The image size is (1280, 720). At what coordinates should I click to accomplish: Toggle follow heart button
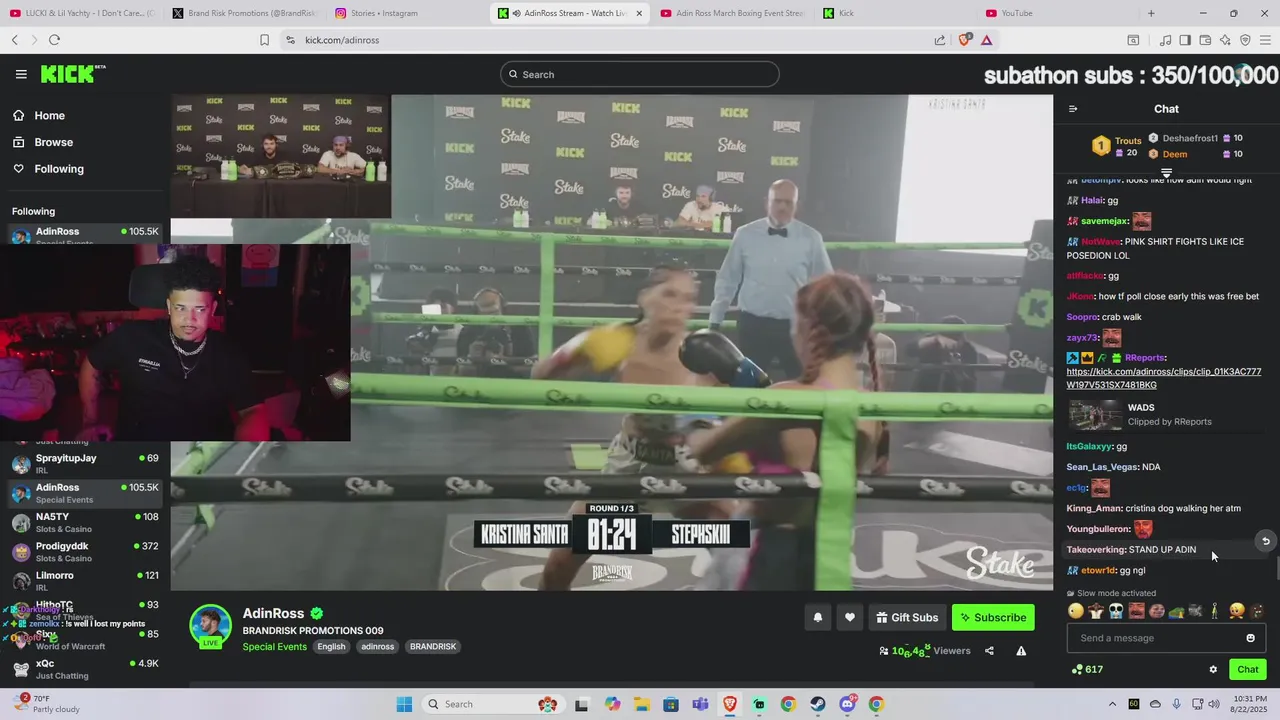point(850,618)
